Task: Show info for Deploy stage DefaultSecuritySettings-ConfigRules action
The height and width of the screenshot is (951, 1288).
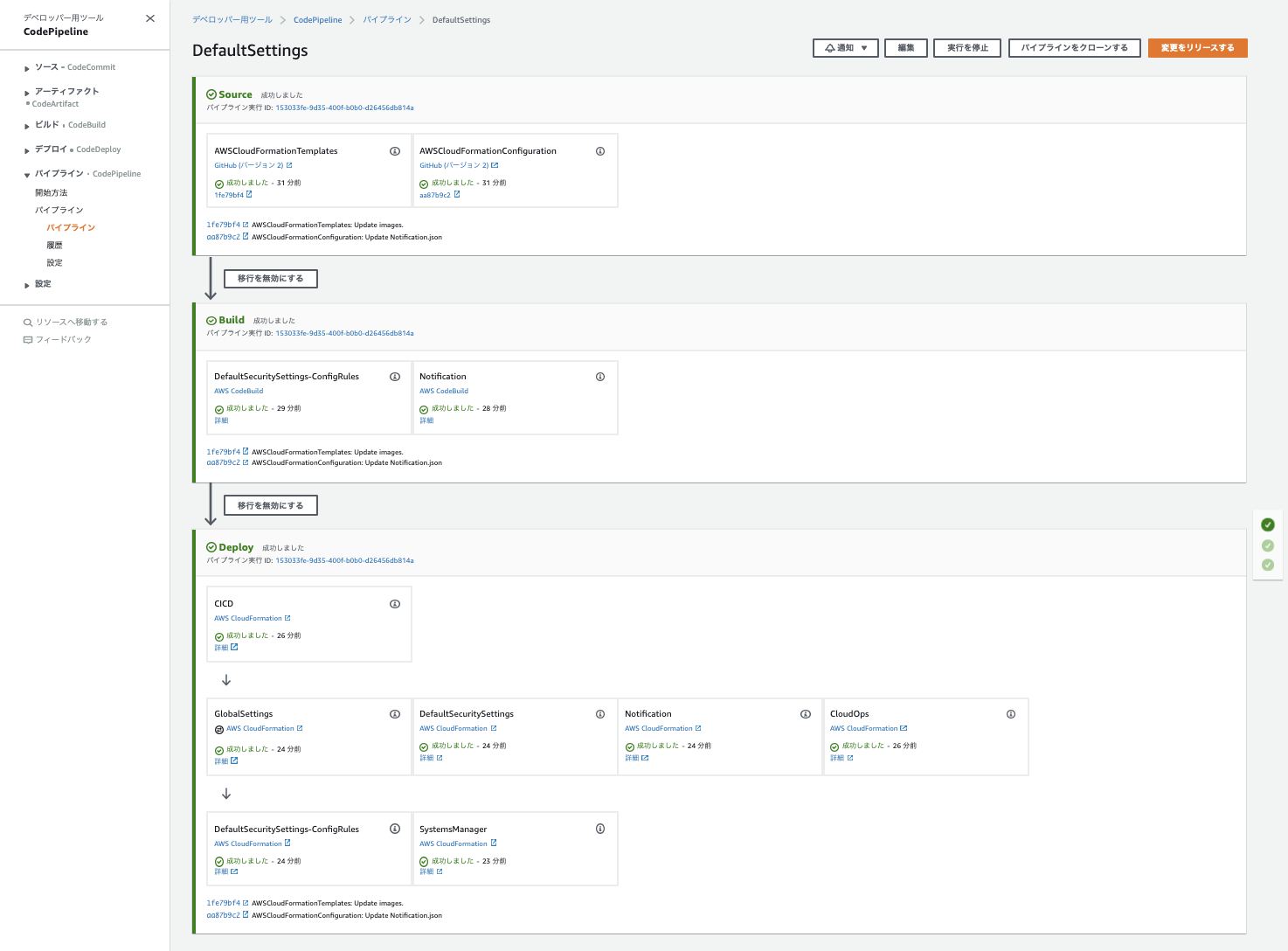Action: [x=395, y=829]
